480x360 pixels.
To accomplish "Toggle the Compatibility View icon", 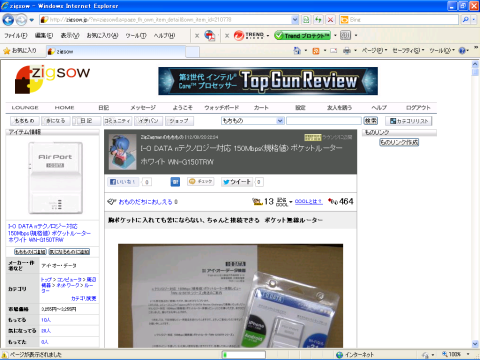I will tap(306, 20).
